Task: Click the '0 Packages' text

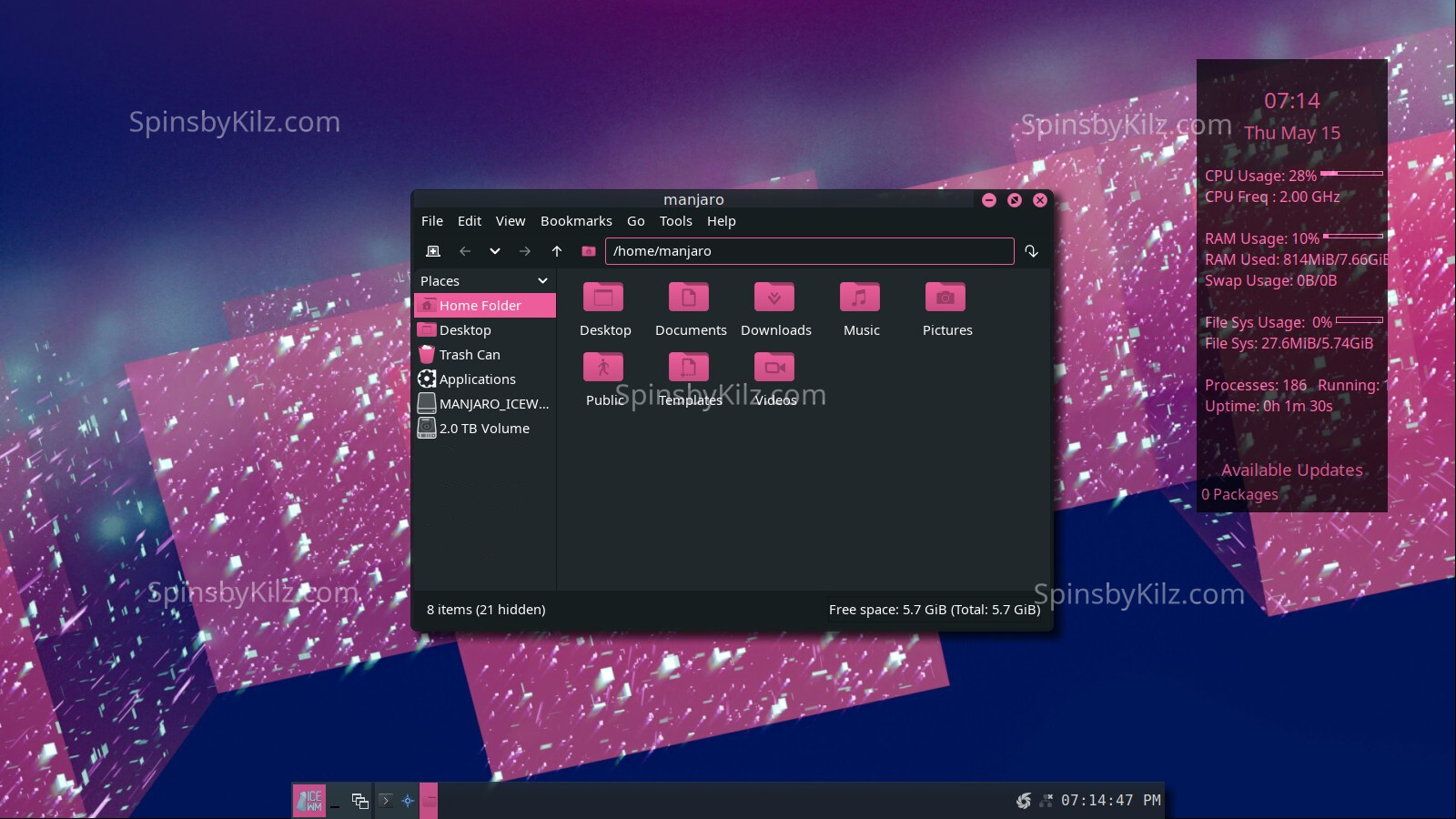Action: 1239,494
